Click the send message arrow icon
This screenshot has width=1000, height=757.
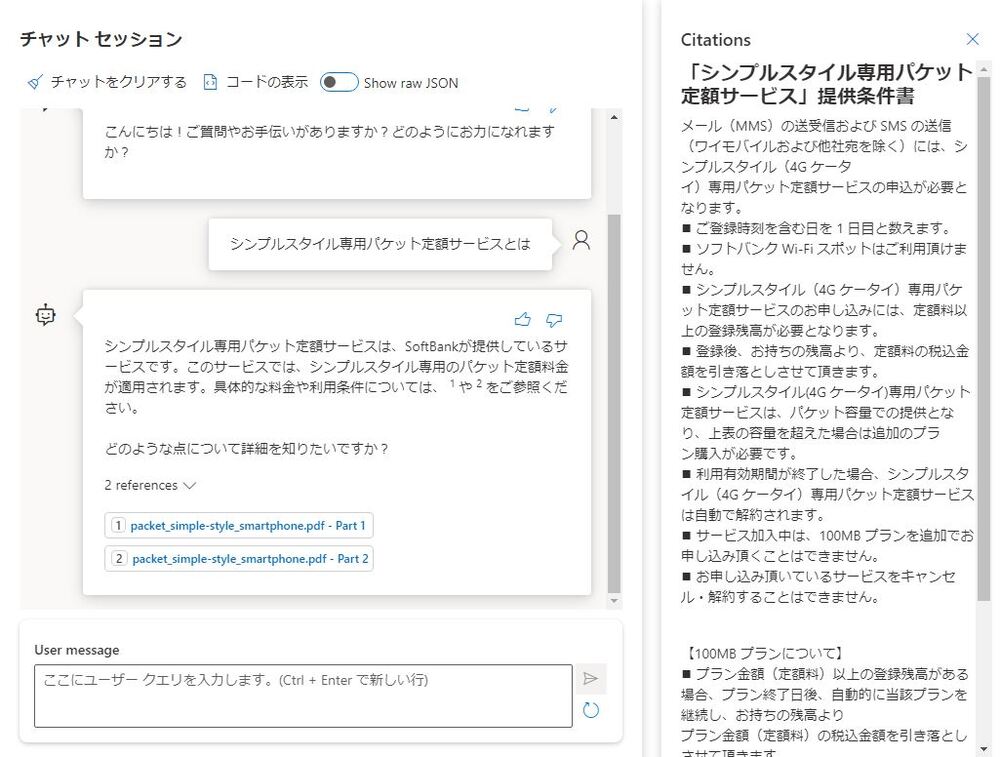590,679
